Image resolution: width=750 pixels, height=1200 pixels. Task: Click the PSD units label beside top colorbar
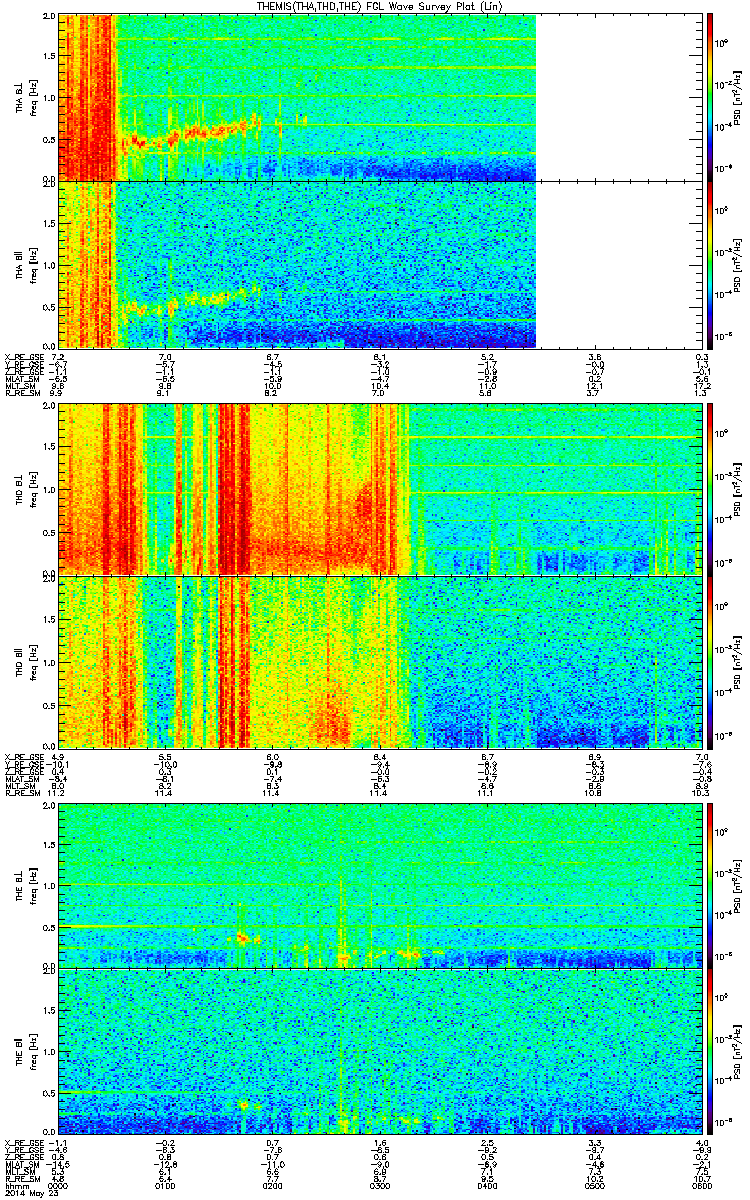click(738, 97)
